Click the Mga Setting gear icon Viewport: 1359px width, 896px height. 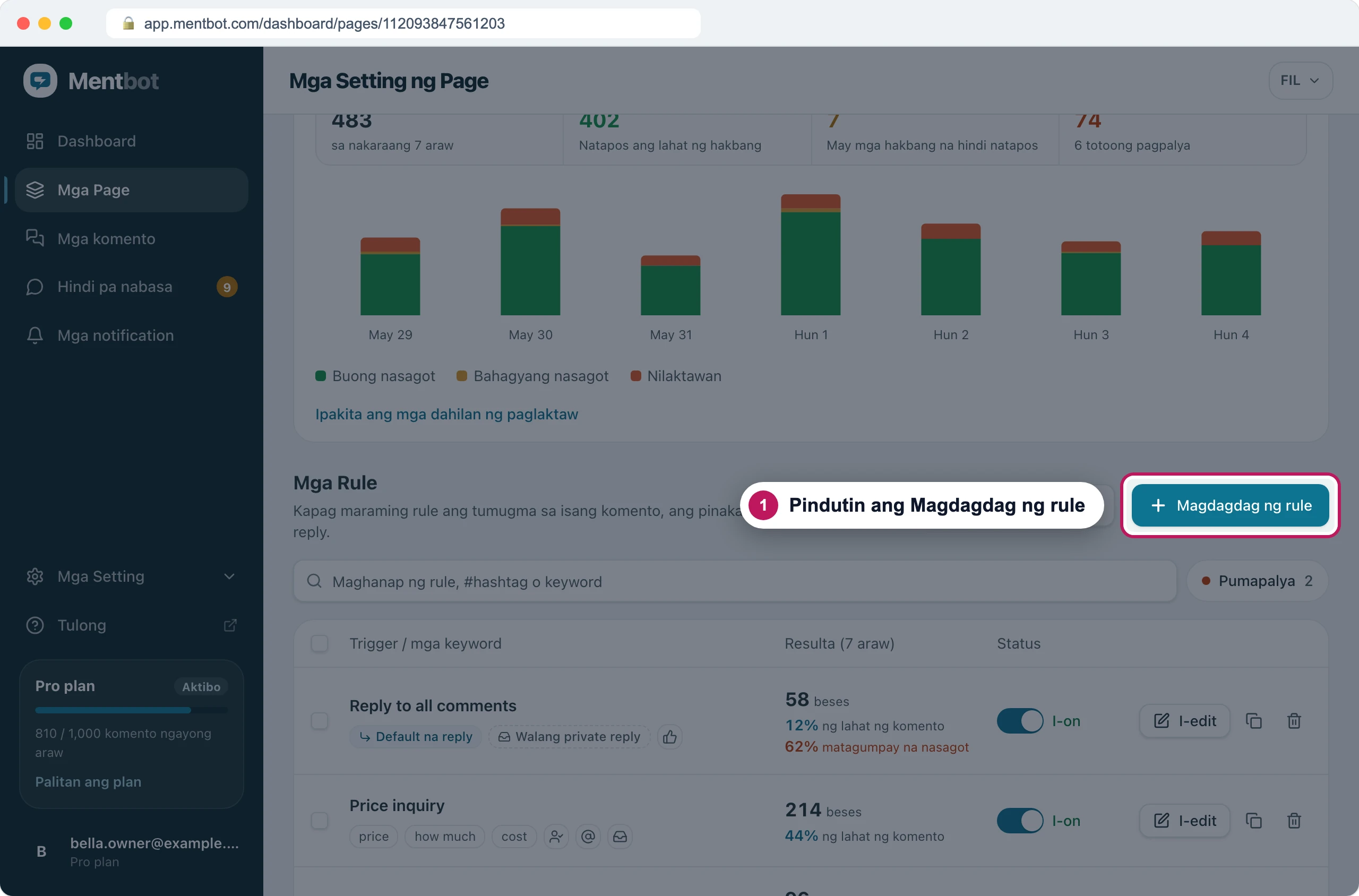[x=35, y=576]
